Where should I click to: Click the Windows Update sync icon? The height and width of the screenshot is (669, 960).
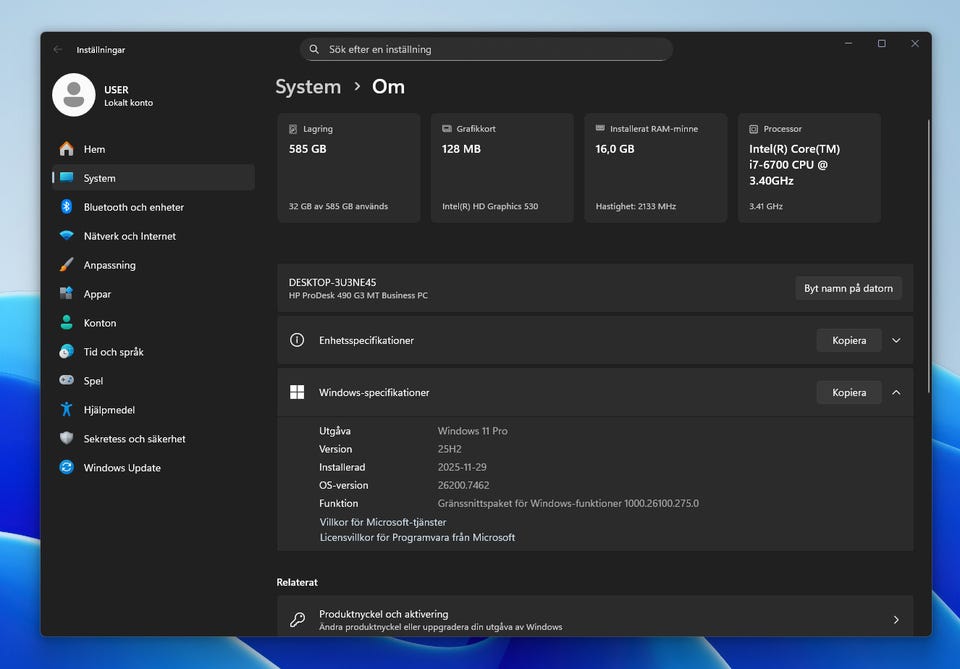click(66, 468)
